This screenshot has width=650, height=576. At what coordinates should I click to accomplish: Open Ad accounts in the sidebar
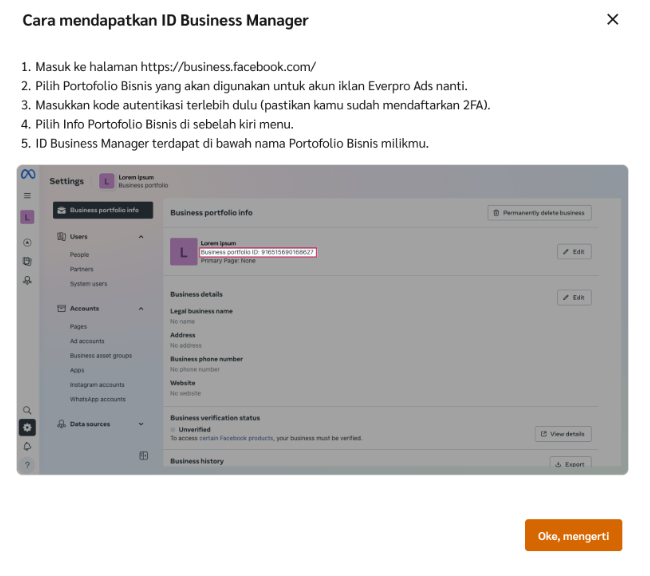[x=87, y=341]
